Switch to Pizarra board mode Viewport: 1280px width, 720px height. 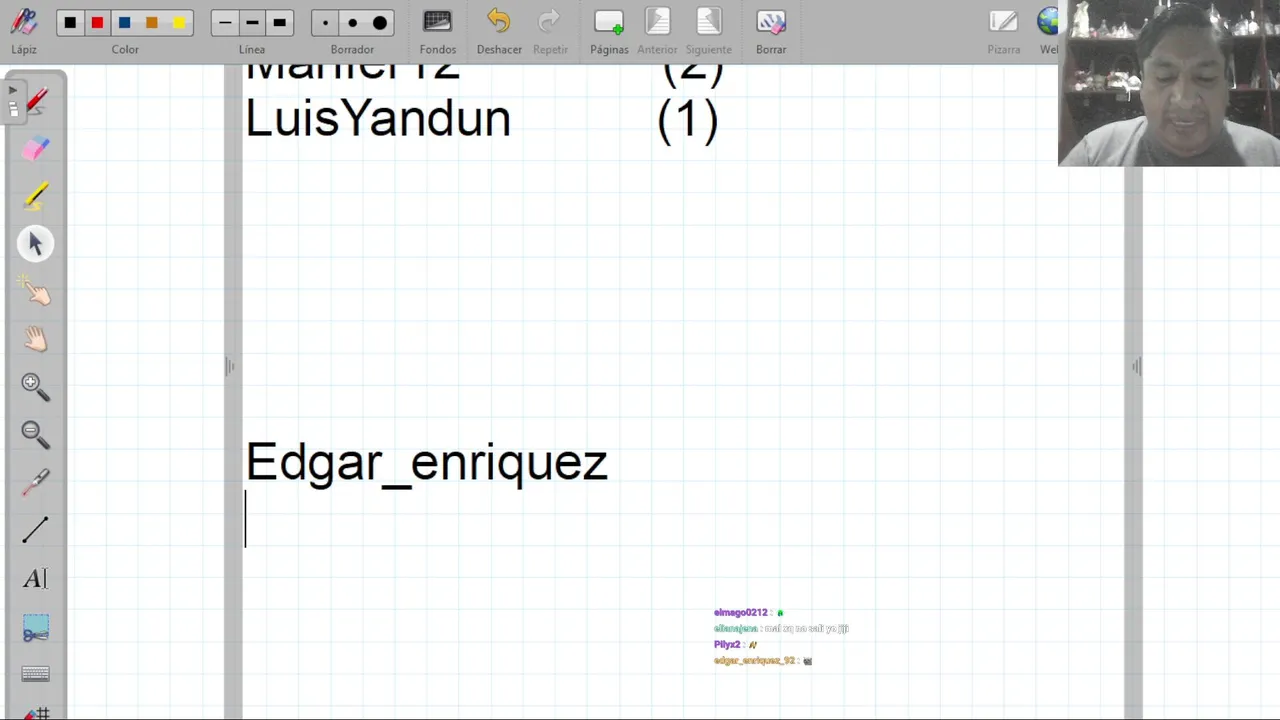pos(1003,30)
